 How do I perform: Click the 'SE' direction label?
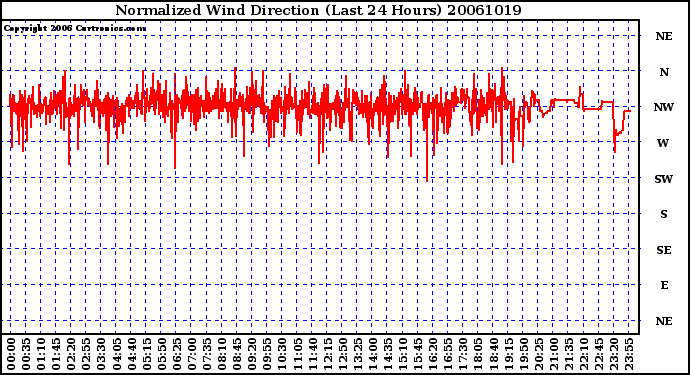coord(664,250)
